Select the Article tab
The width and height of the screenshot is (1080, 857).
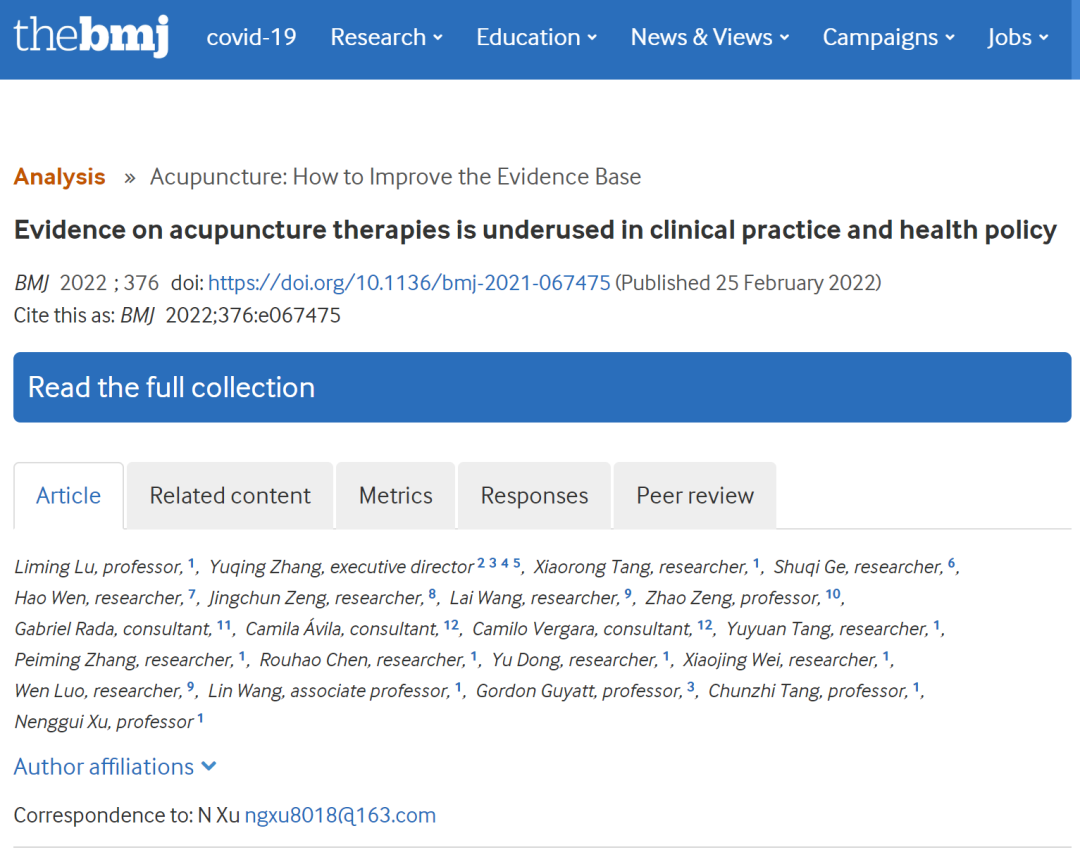pyautogui.click(x=68, y=496)
